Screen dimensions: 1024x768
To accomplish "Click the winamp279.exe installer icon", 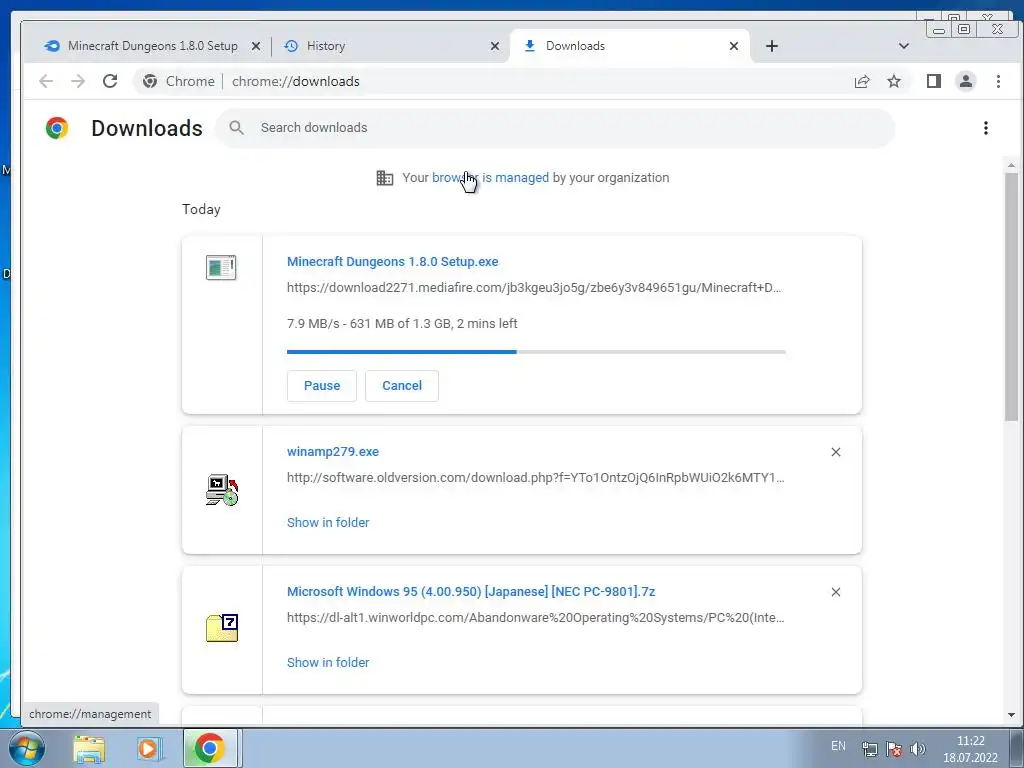I will (x=222, y=490).
